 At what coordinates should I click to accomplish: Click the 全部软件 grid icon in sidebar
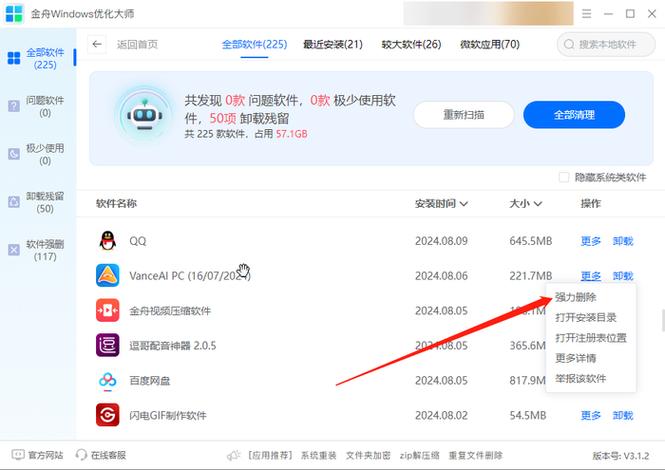14,58
